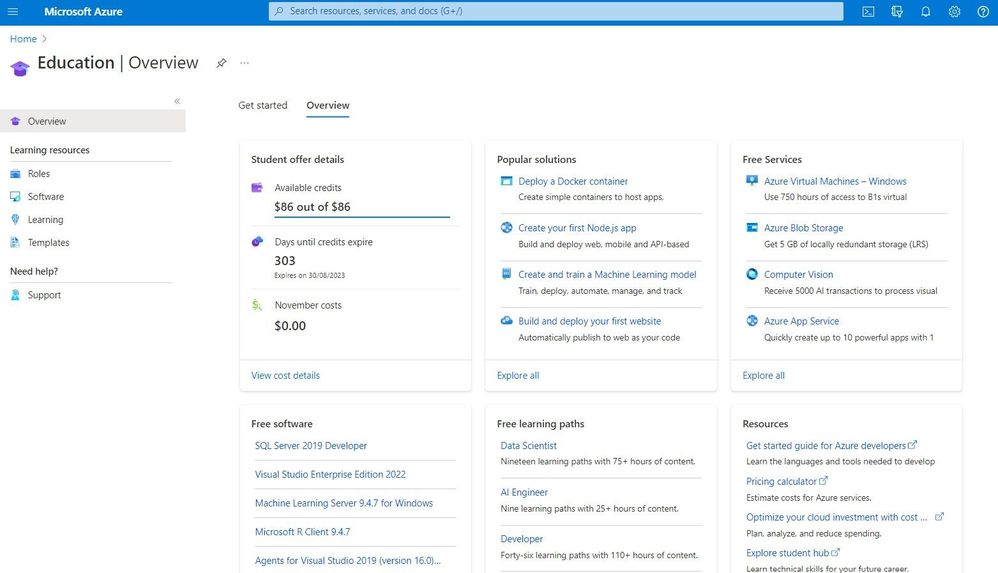Image resolution: width=998 pixels, height=573 pixels.
Task: Open Create and train a Machine Learning model
Action: point(607,274)
